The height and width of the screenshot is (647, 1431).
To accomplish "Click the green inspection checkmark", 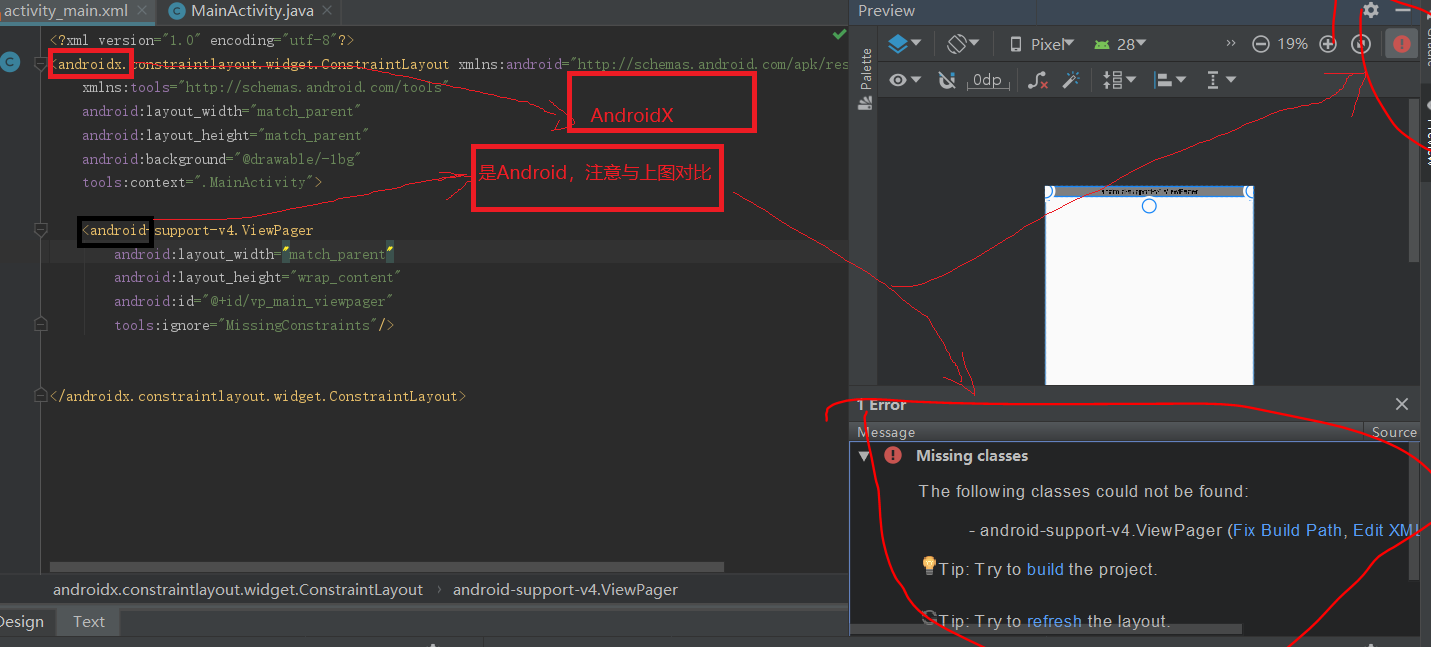I will coord(839,35).
